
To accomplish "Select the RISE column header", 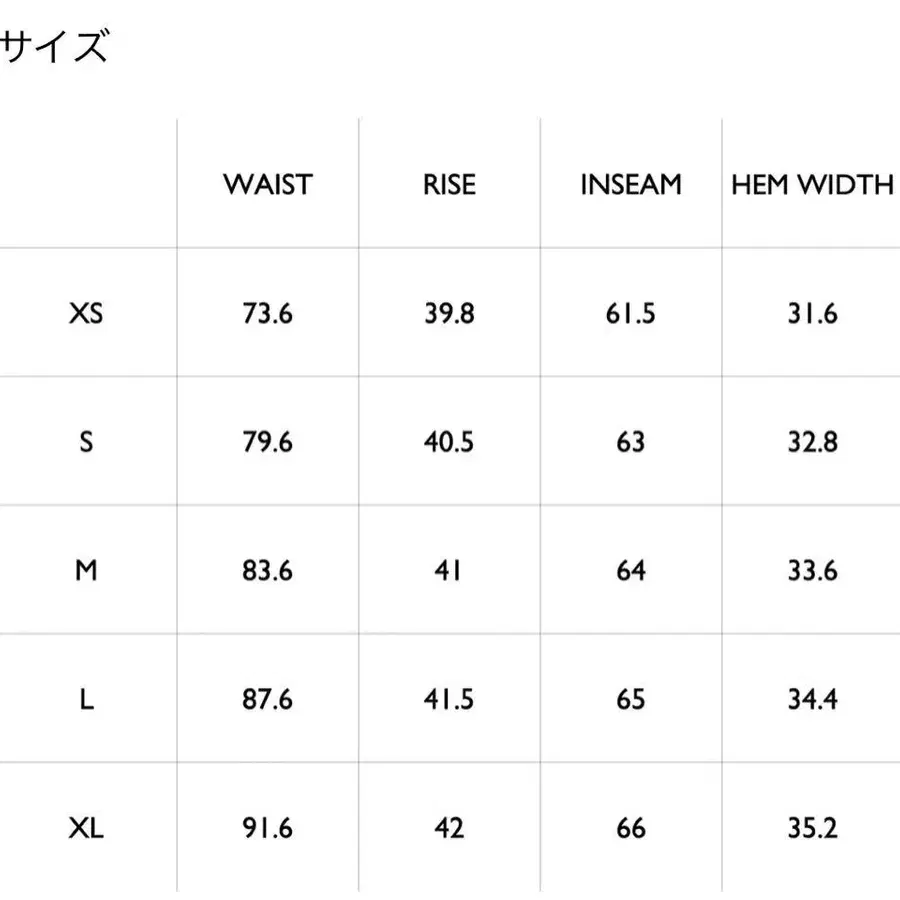I will click(x=449, y=185).
